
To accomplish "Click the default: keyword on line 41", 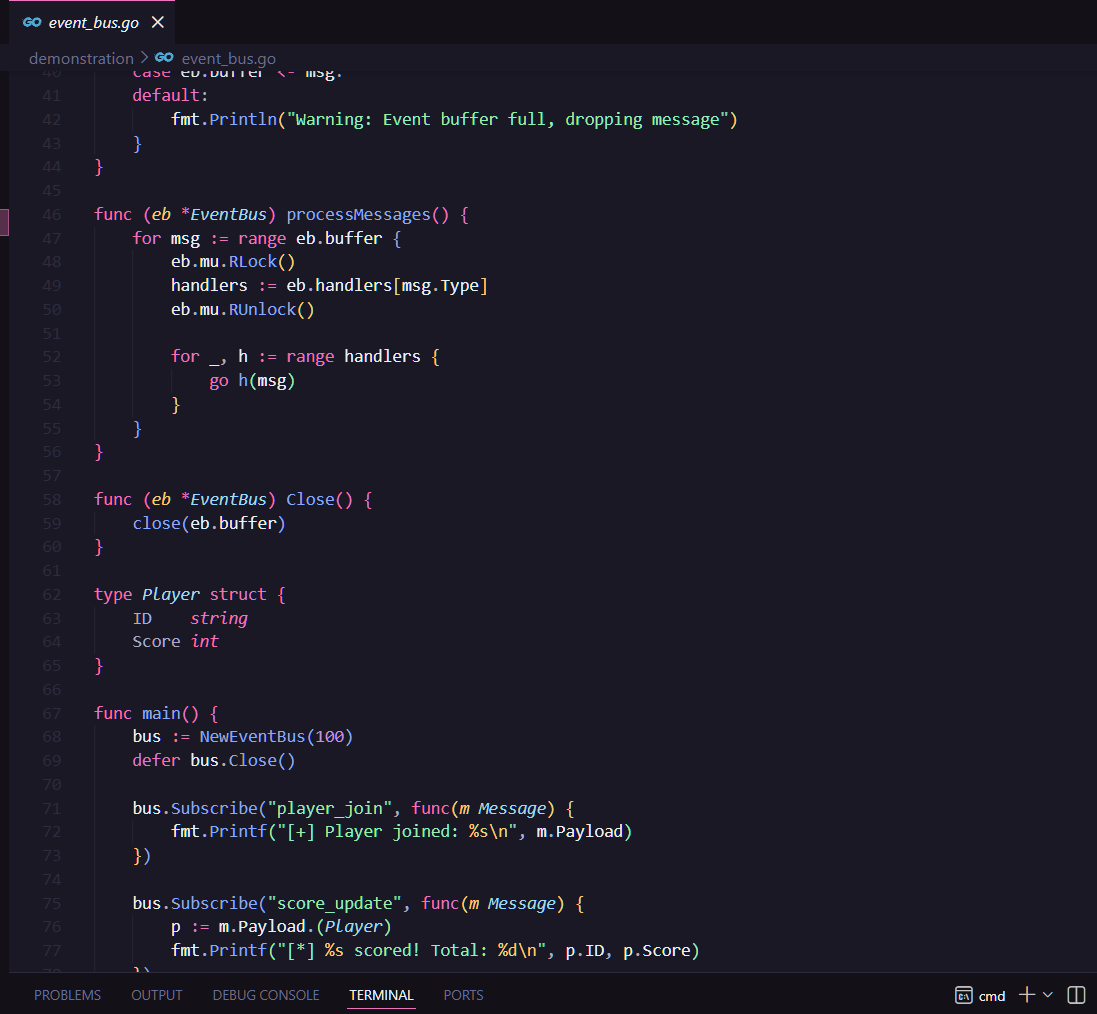I will pyautogui.click(x=170, y=95).
